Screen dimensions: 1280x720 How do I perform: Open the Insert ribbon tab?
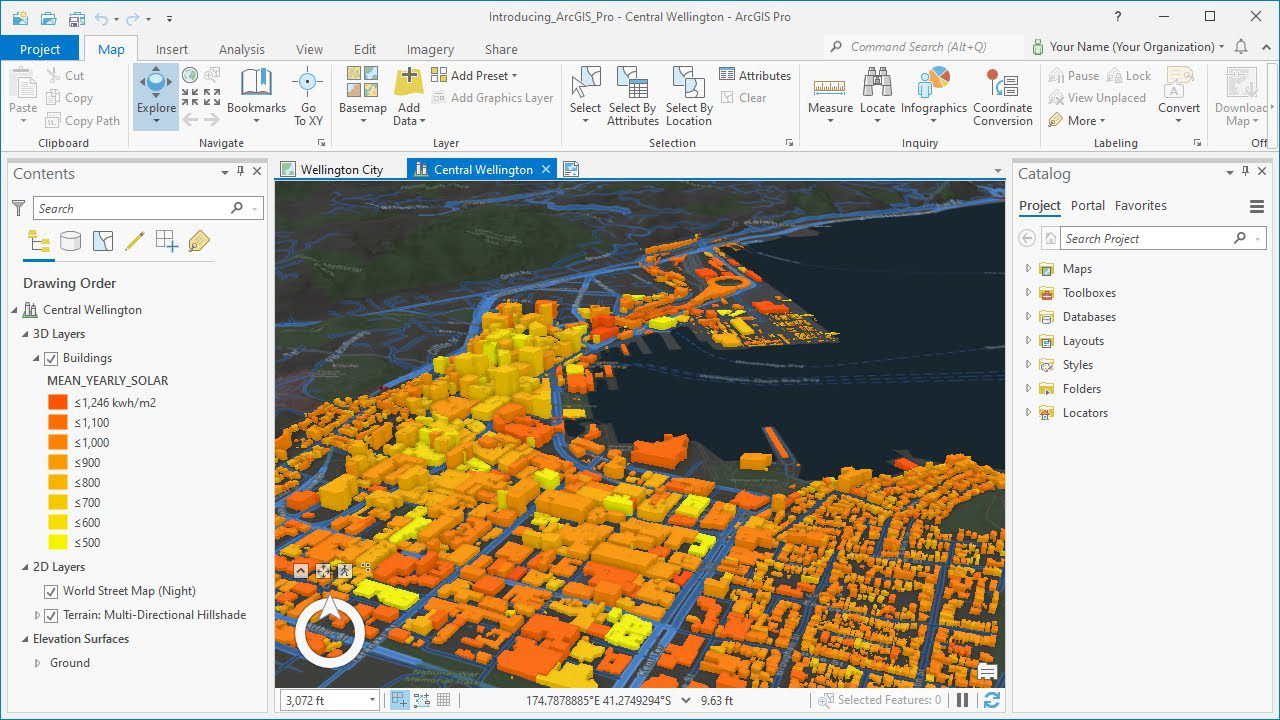click(171, 48)
